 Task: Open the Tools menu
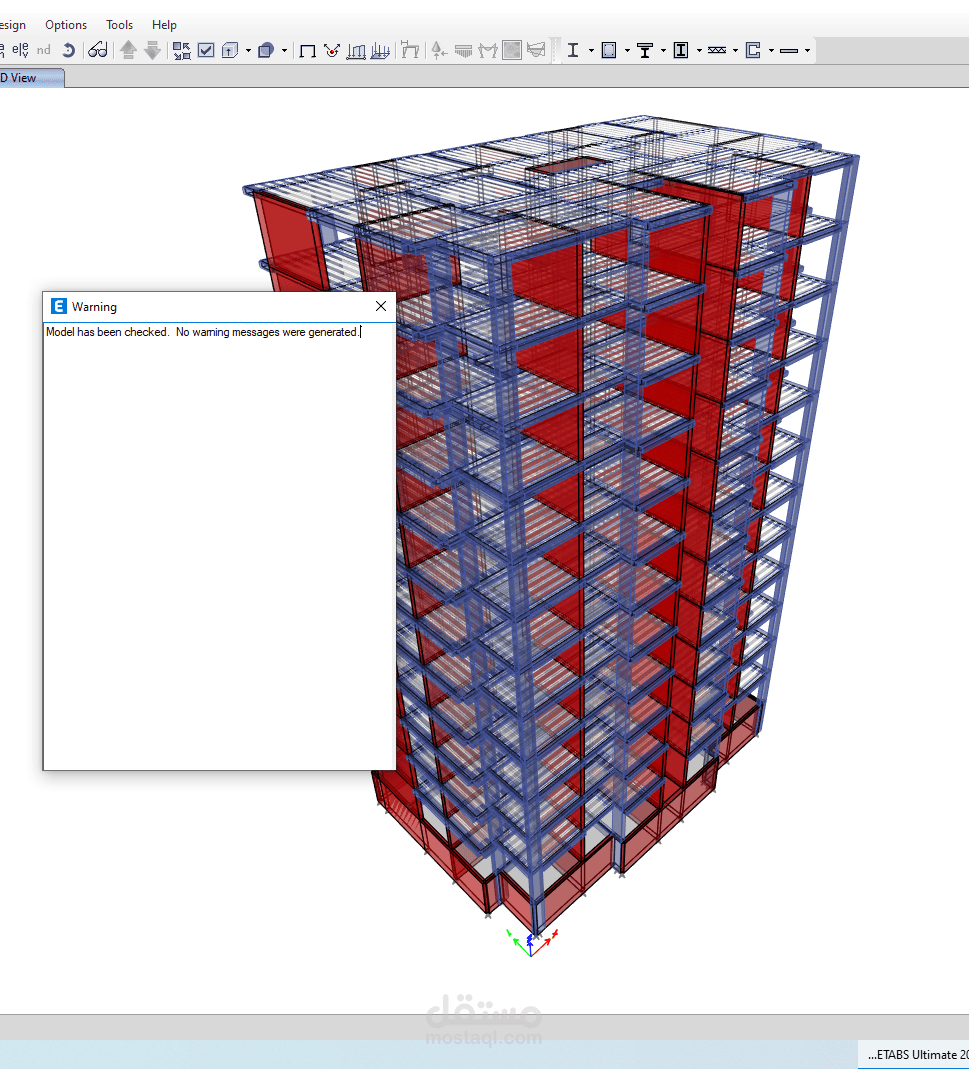tap(119, 25)
